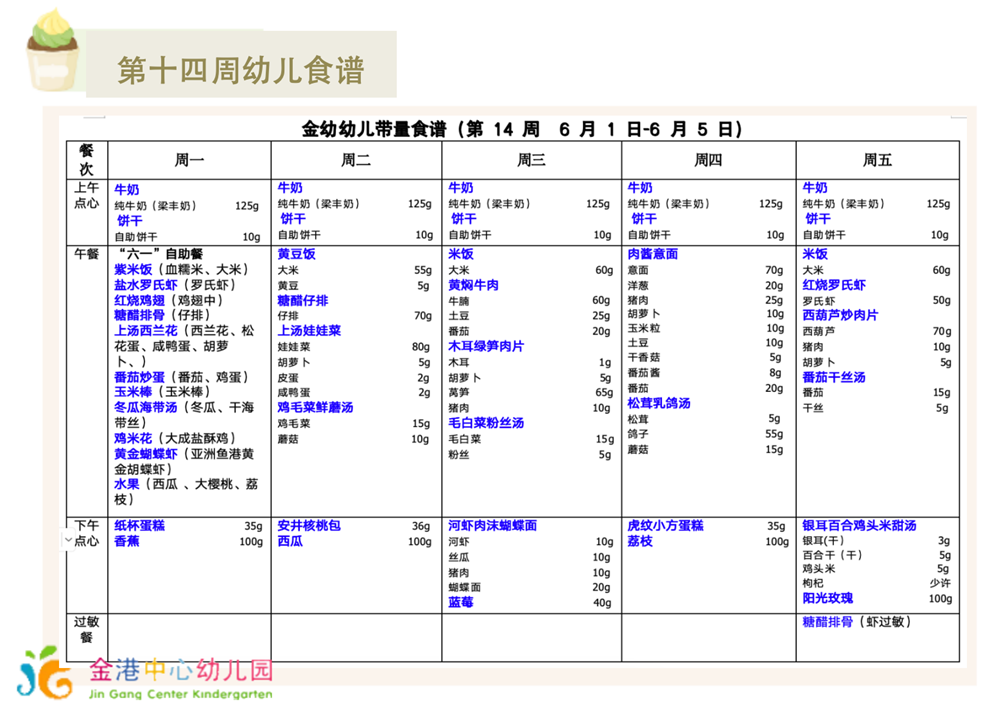Click 饼干 in Tuesday morning snack
The width and height of the screenshot is (999, 713).
click(293, 219)
